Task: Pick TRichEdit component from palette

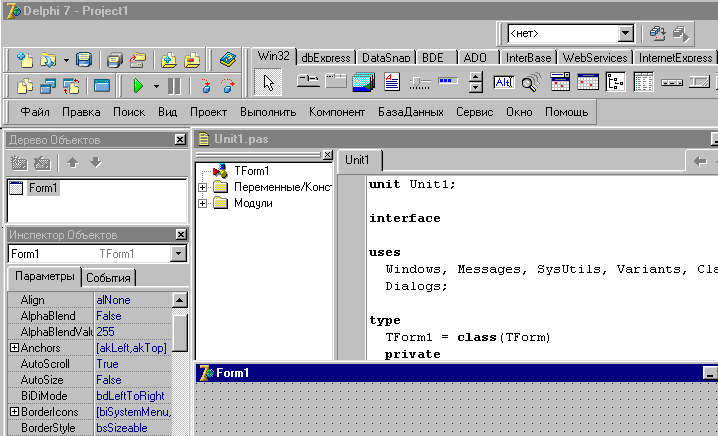Action: click(392, 82)
